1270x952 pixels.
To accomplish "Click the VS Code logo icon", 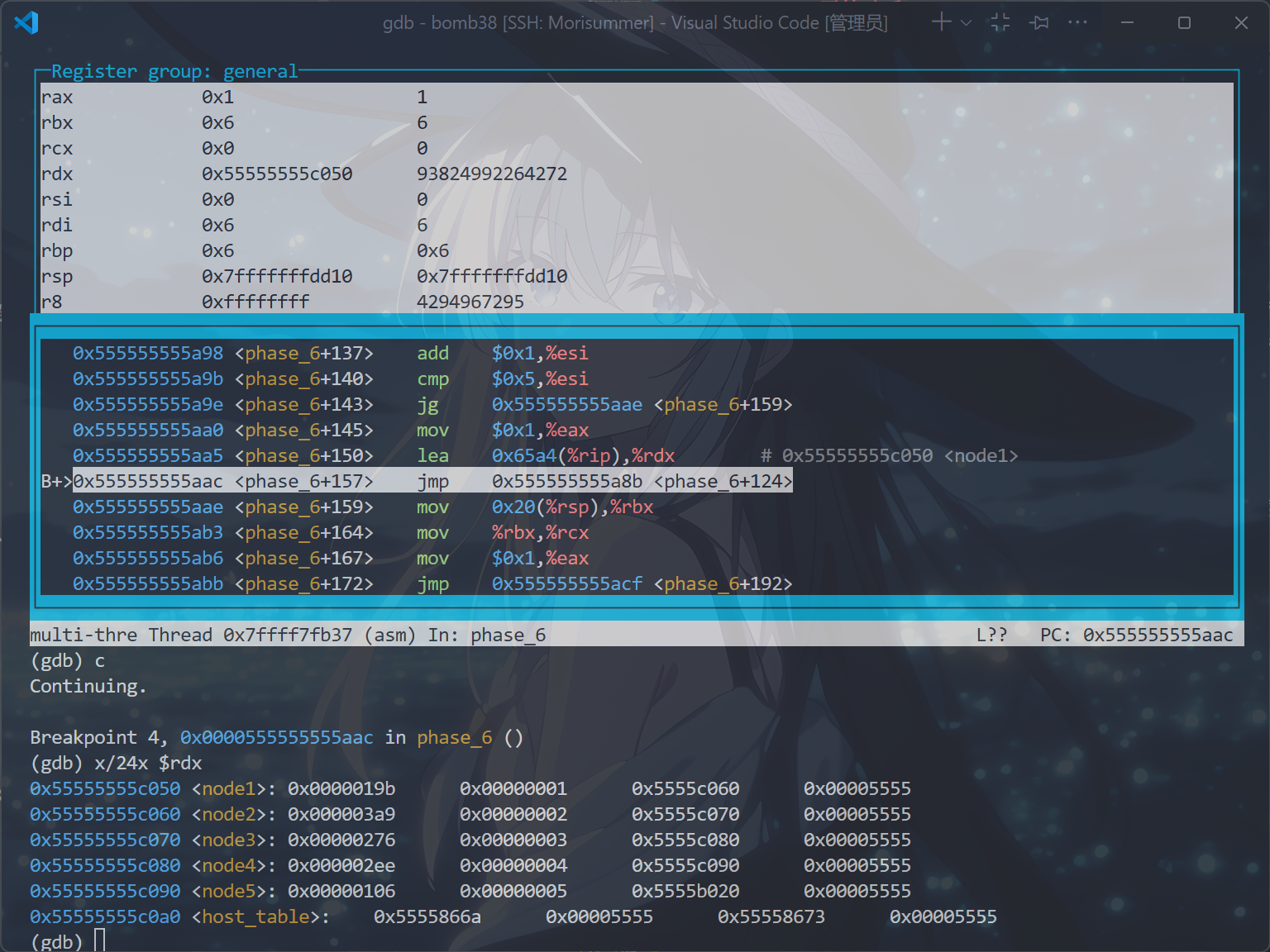I will coord(26,22).
